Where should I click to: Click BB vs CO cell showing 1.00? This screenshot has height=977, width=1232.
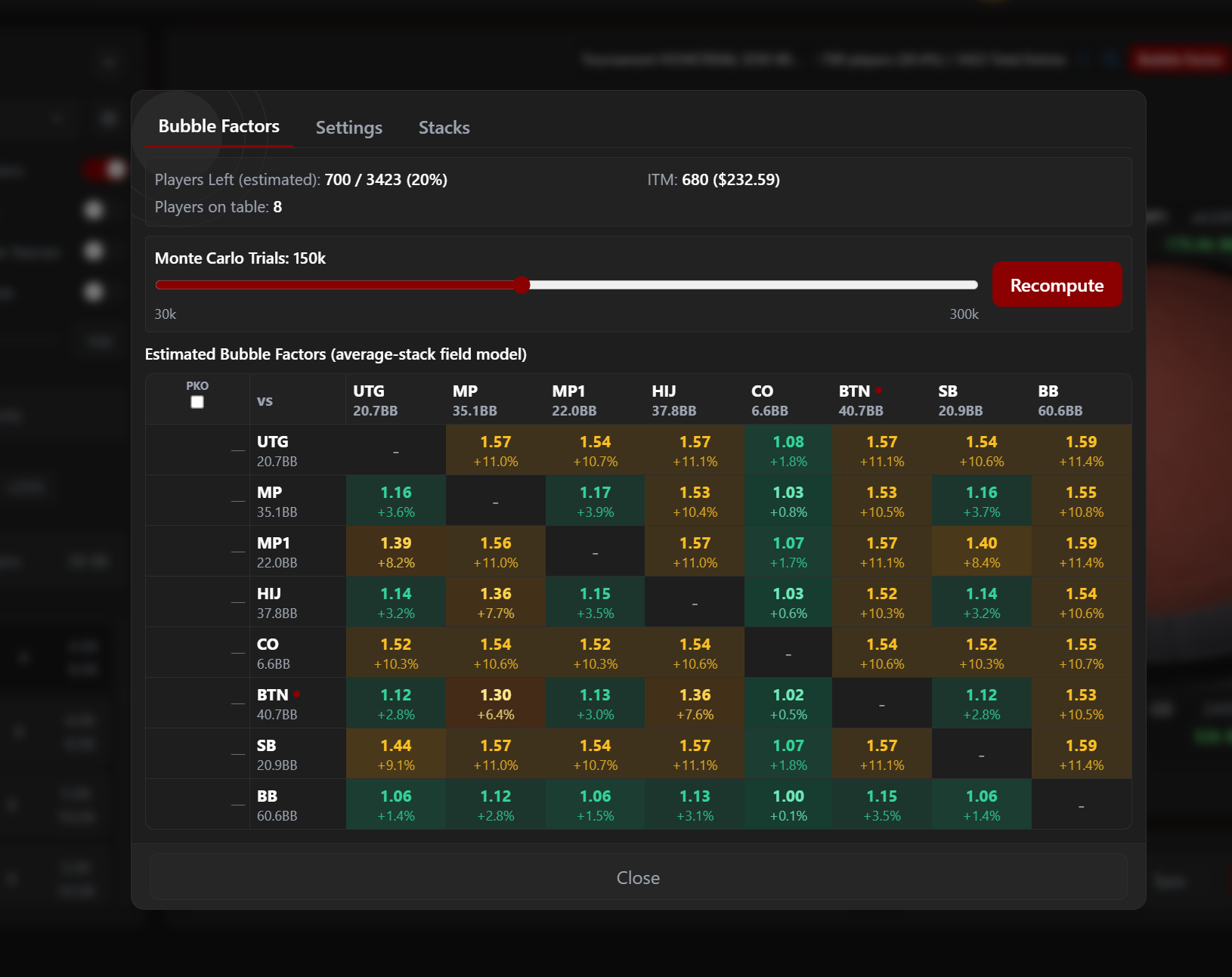(x=788, y=805)
